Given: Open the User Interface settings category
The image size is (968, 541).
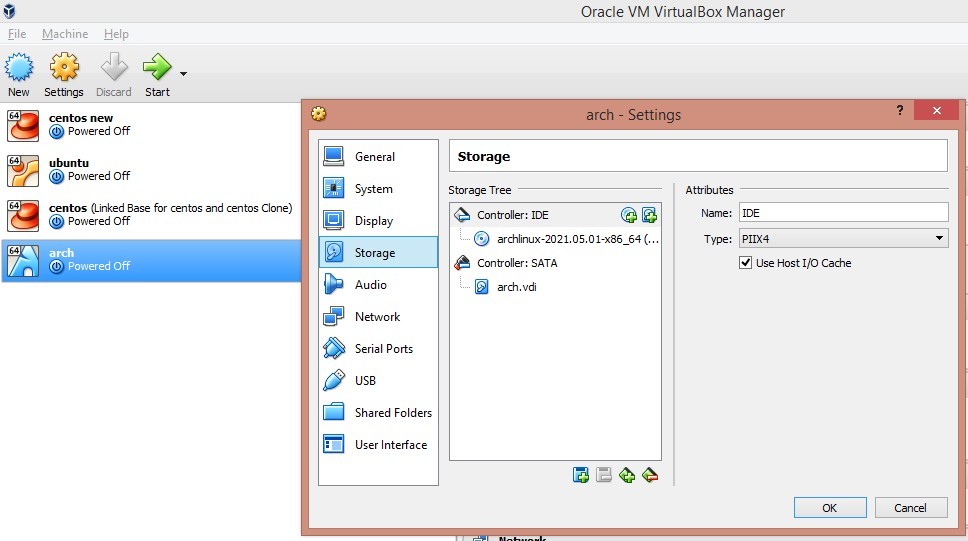Looking at the screenshot, I should click(x=378, y=445).
